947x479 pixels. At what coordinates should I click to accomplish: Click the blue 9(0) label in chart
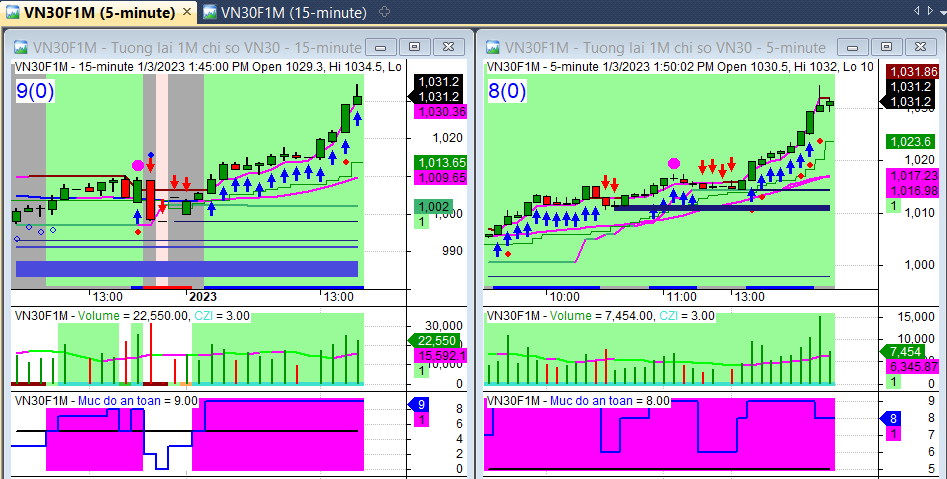tap(35, 91)
